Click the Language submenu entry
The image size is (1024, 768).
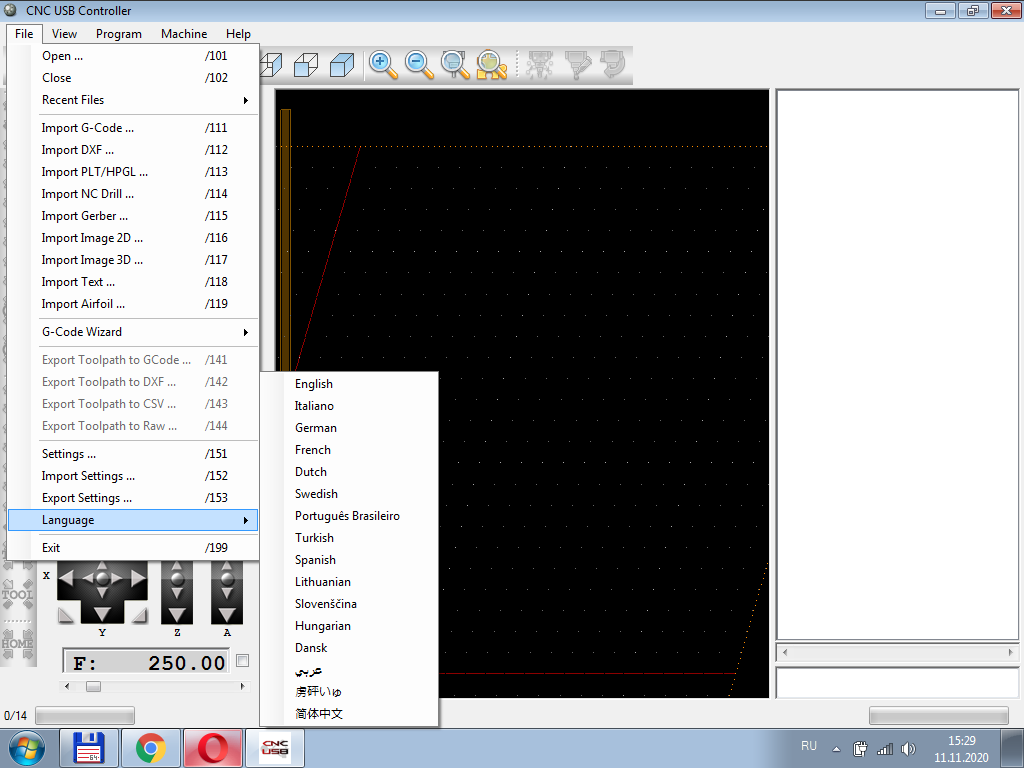(134, 520)
